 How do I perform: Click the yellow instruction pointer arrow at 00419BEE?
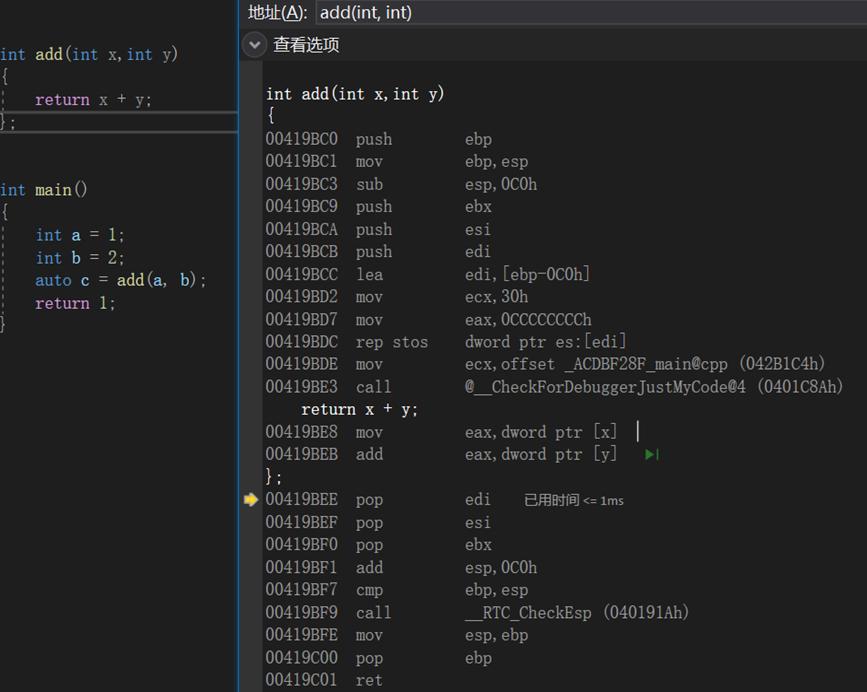251,499
